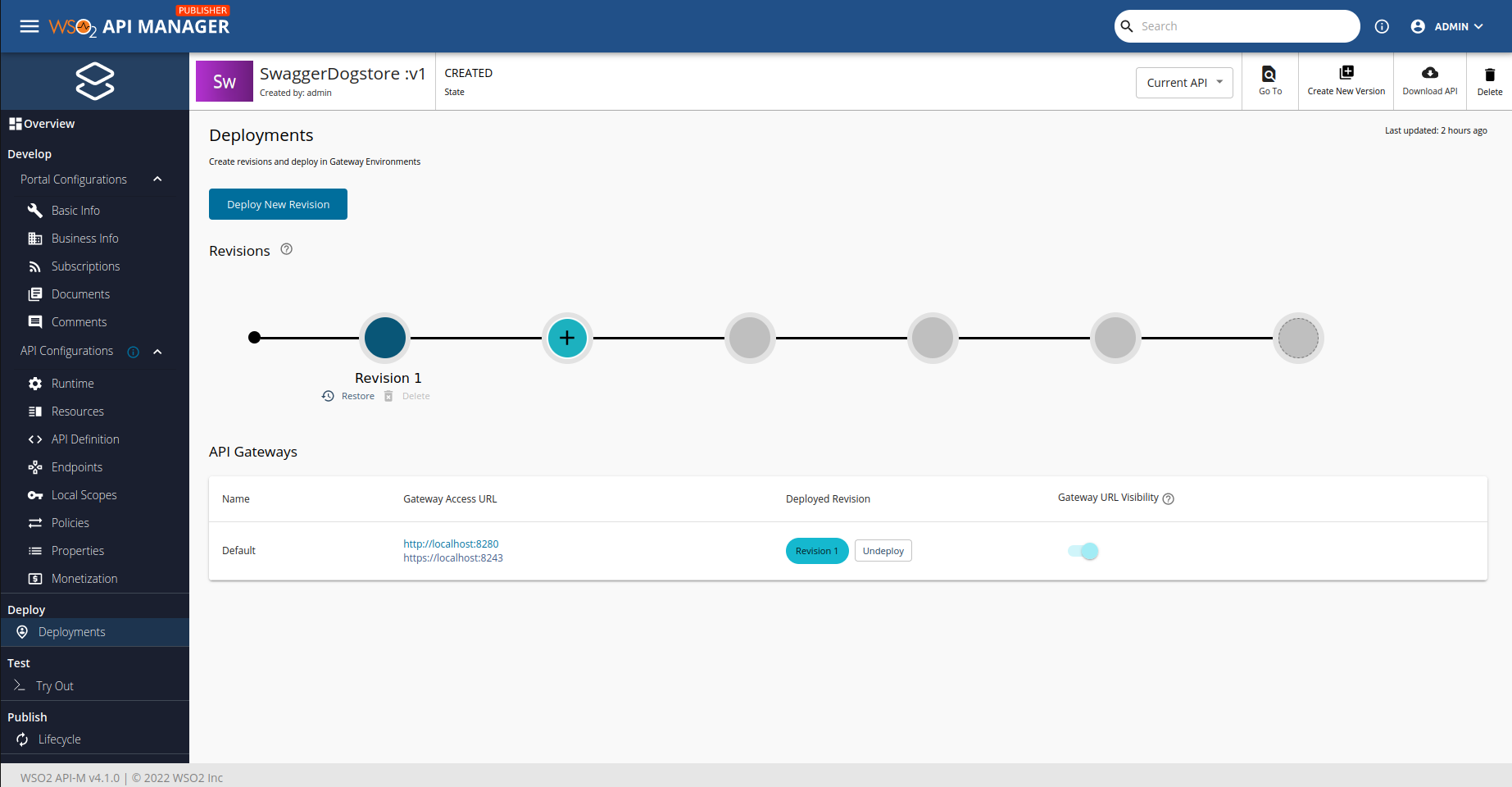
Task: Open the Revisions help icon
Action: point(286,249)
